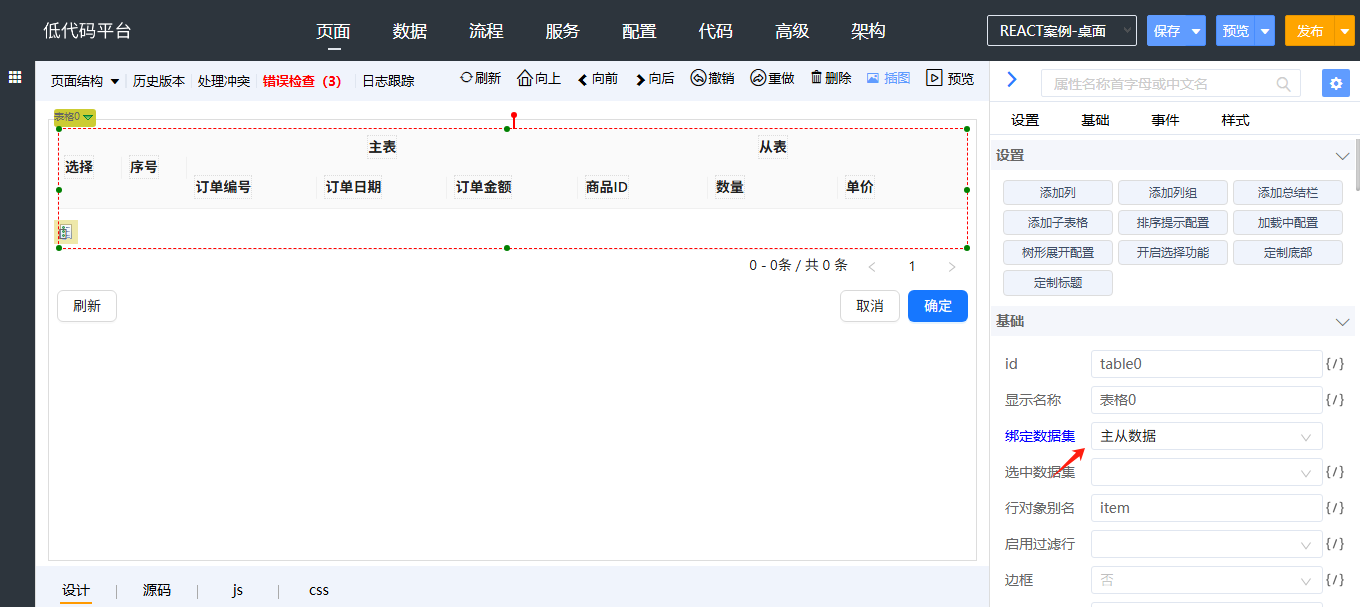
Task: Open the 代码 top menu
Action: click(x=715, y=31)
